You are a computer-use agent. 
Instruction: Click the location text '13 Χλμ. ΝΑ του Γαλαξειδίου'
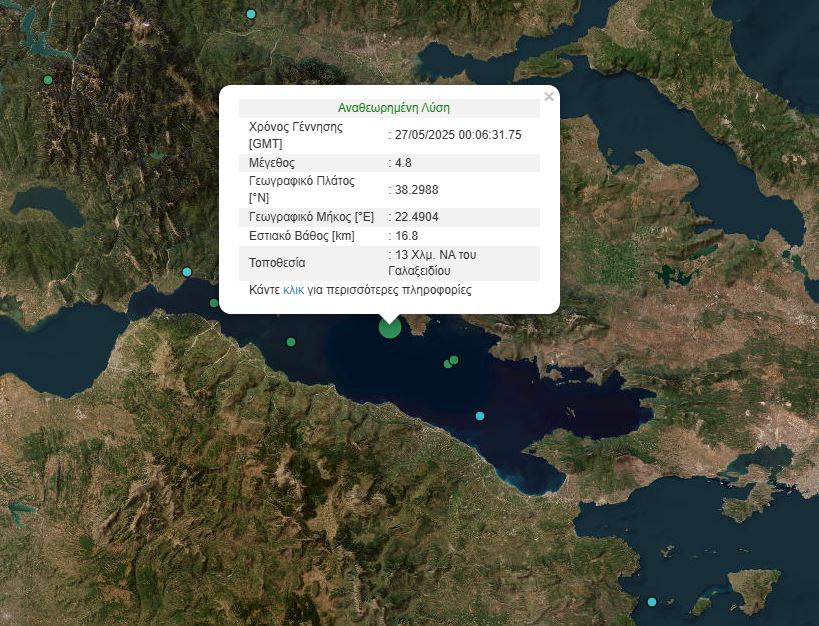tap(432, 263)
